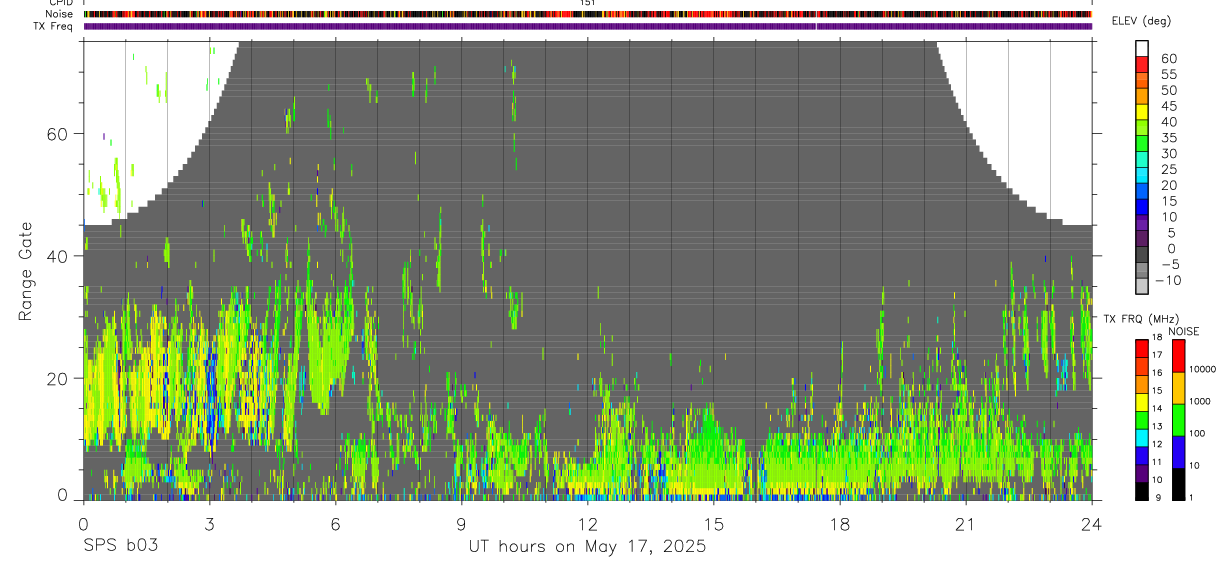Click the 'TX Freq' row label at top left
Viewport: 1228px width, 567px height.
click(x=54, y=25)
